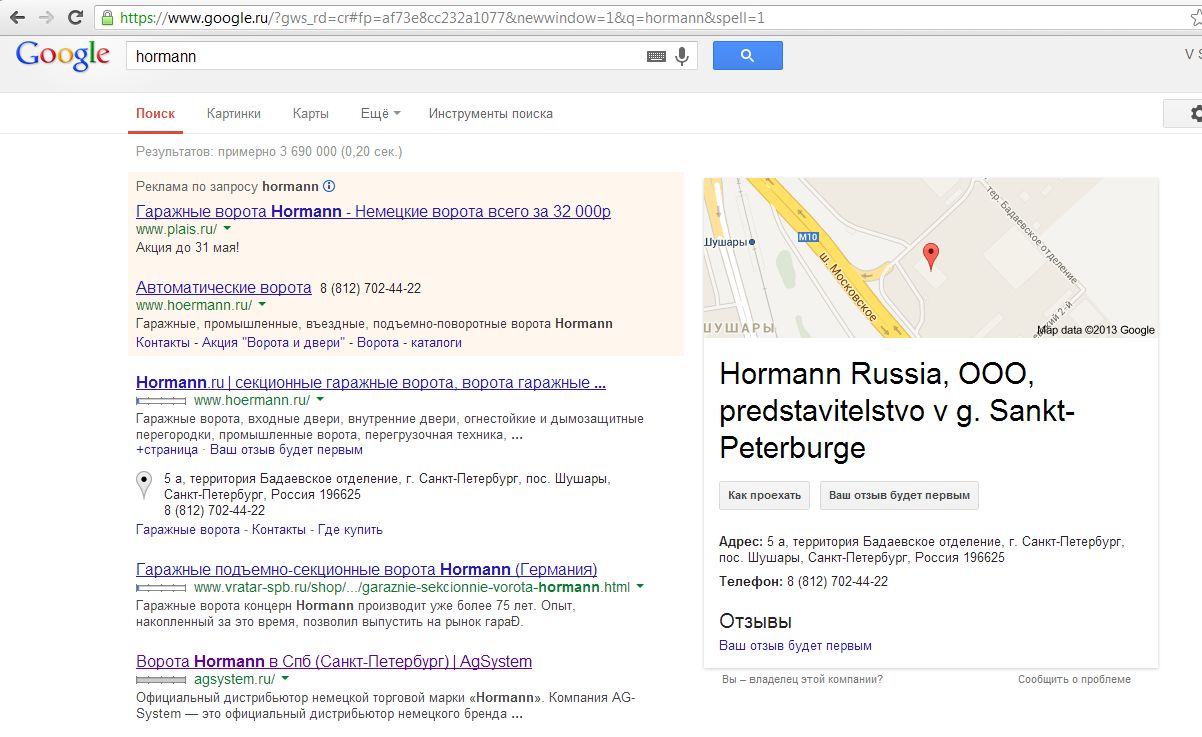Click the +страница link
The height and width of the screenshot is (737, 1202).
167,450
